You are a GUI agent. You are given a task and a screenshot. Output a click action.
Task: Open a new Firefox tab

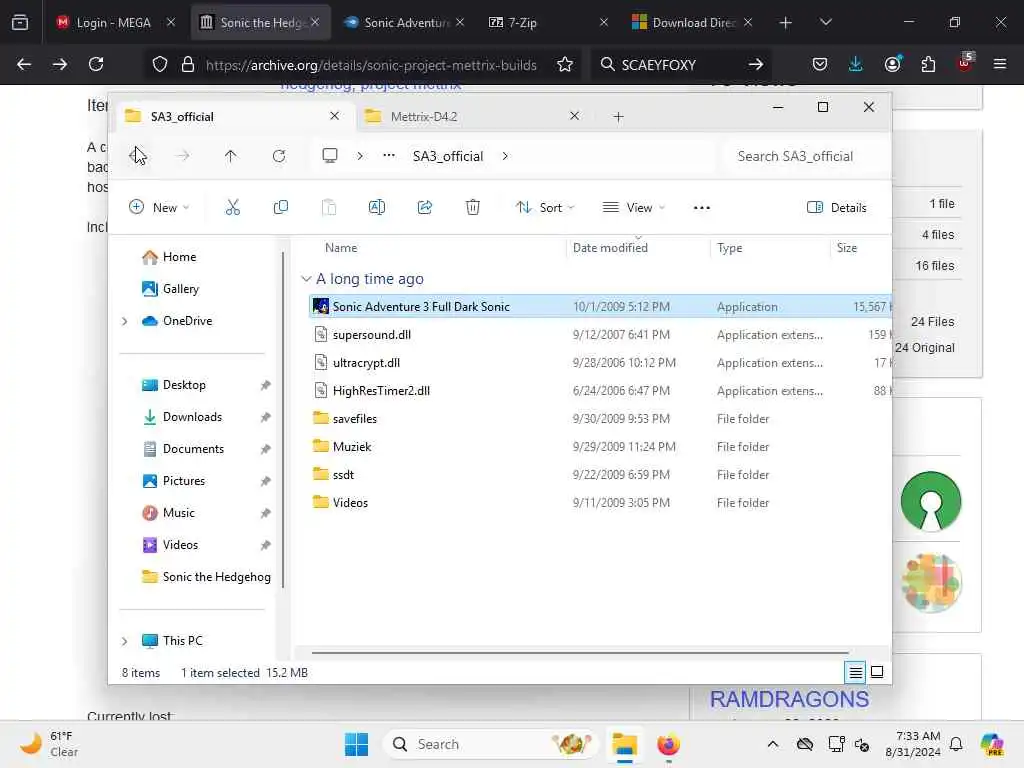pos(785,22)
